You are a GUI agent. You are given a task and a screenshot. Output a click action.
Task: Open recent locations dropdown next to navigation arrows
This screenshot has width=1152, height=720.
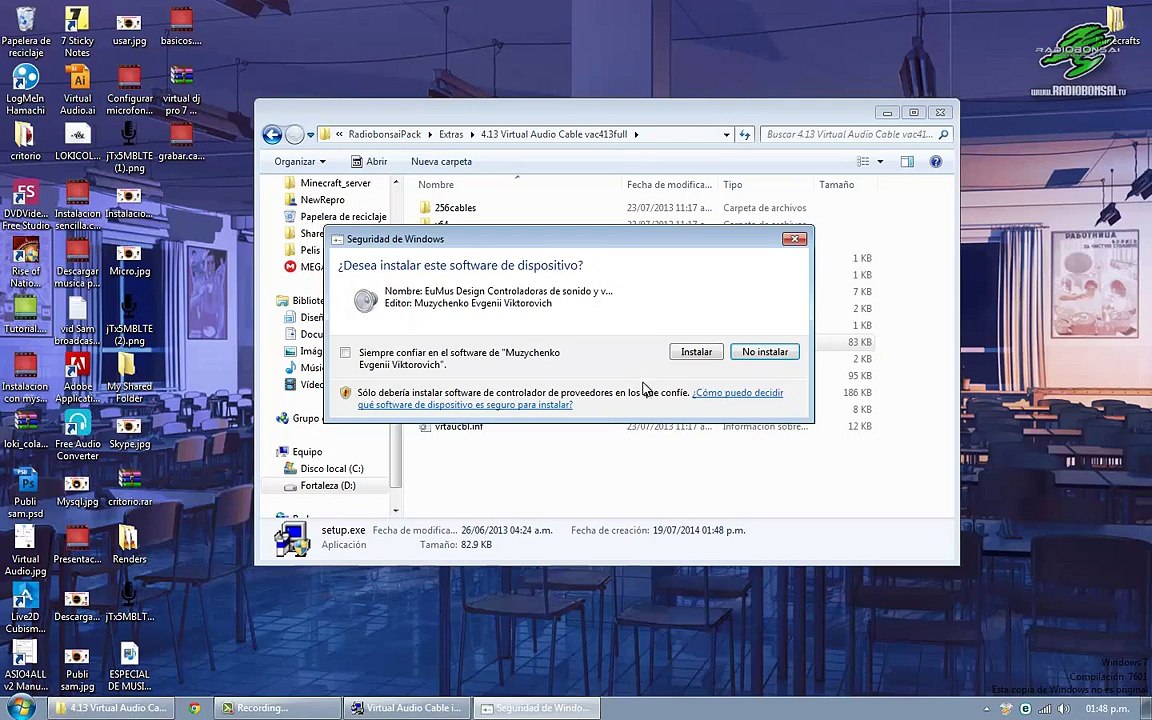tap(311, 135)
